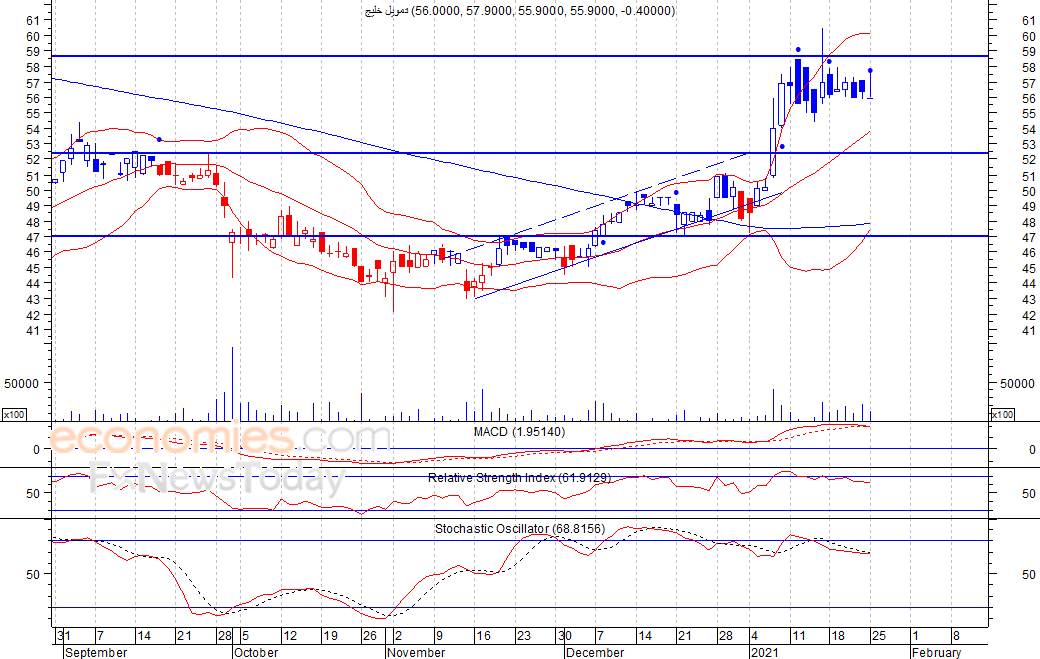The height and width of the screenshot is (659, 1040).
Task: Click date 25 on the time axis
Action: coord(879,636)
